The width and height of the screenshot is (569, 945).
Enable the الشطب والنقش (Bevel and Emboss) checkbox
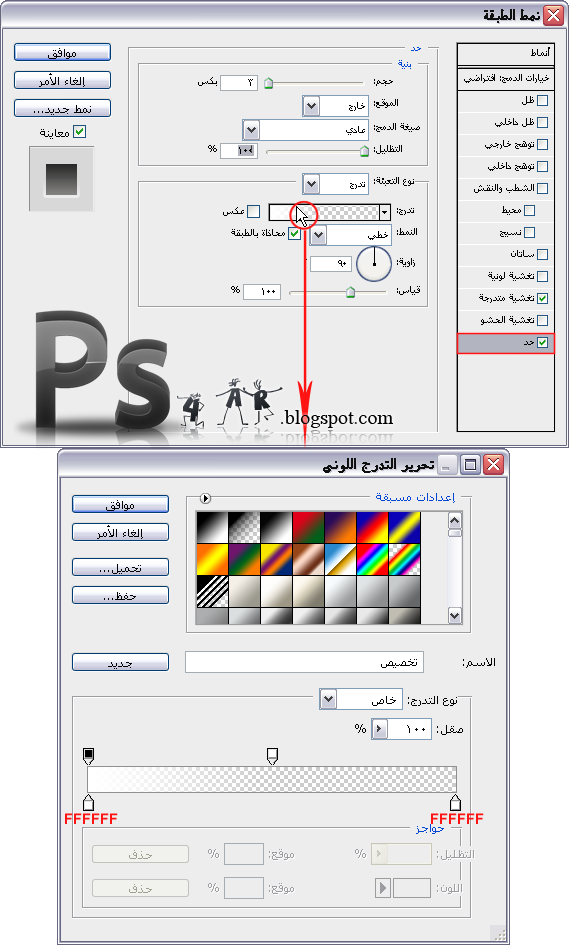(542, 189)
